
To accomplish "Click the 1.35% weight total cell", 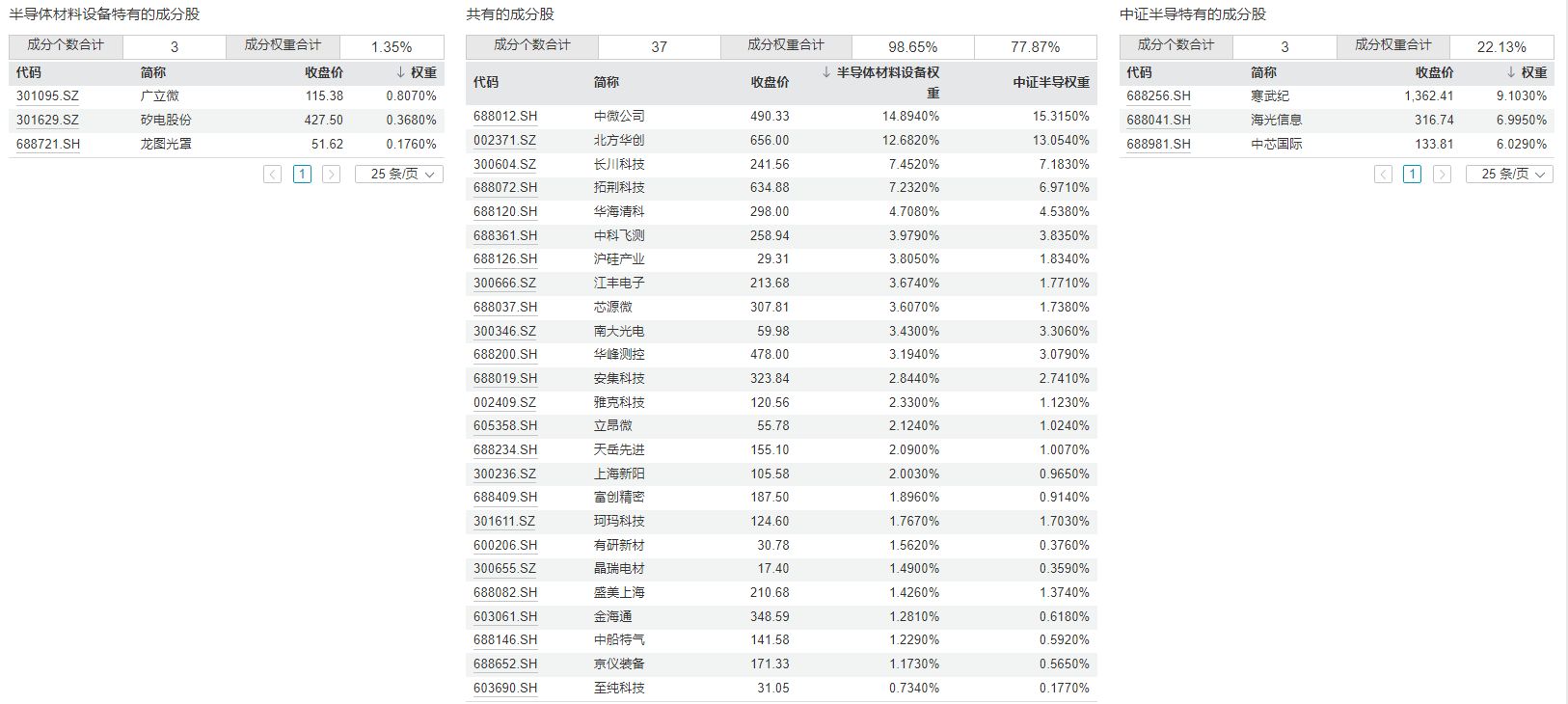I will pos(392,46).
